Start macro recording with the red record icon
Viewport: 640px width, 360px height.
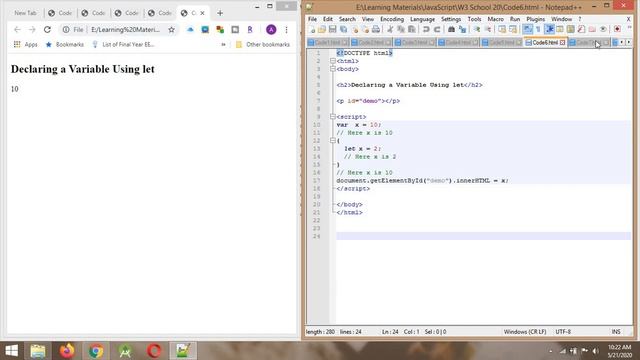(617, 29)
